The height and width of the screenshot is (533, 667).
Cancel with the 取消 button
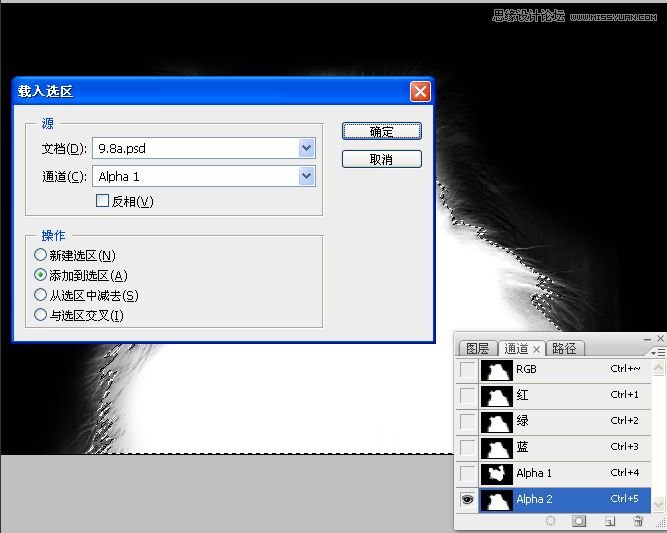tap(382, 159)
